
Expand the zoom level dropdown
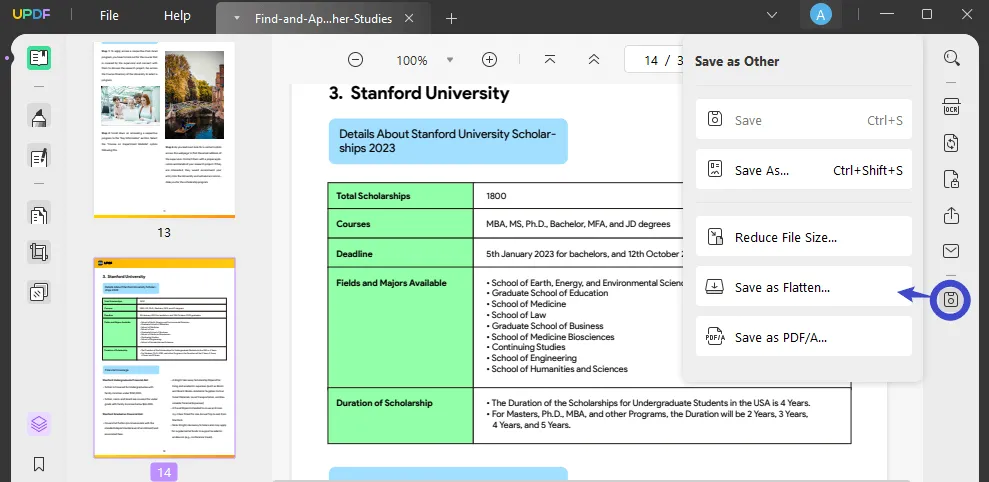(450, 60)
